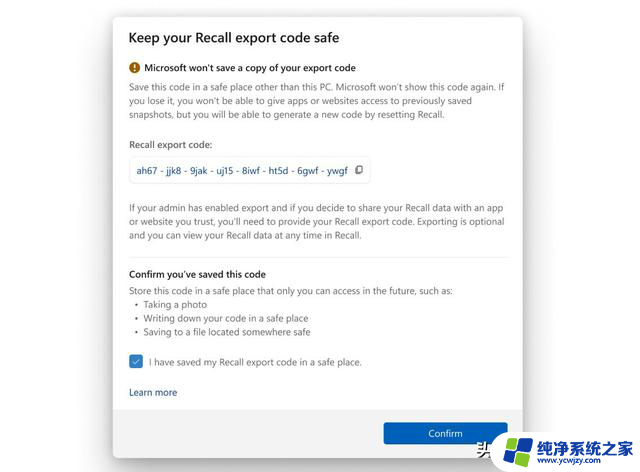Open the Learn more link
The image size is (640, 472).
(x=153, y=392)
